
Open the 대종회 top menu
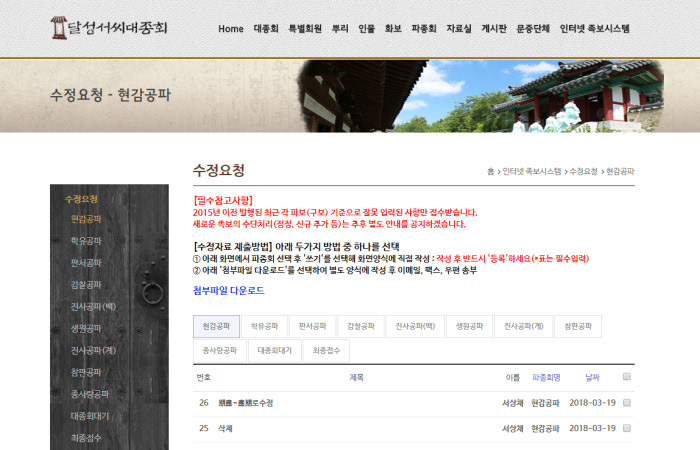[x=266, y=29]
